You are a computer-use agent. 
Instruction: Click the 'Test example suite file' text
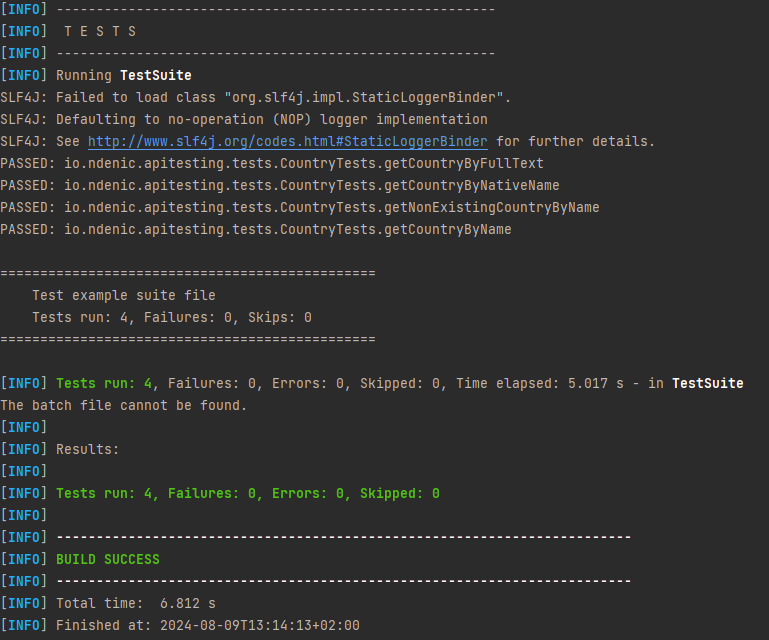[x=124, y=296]
